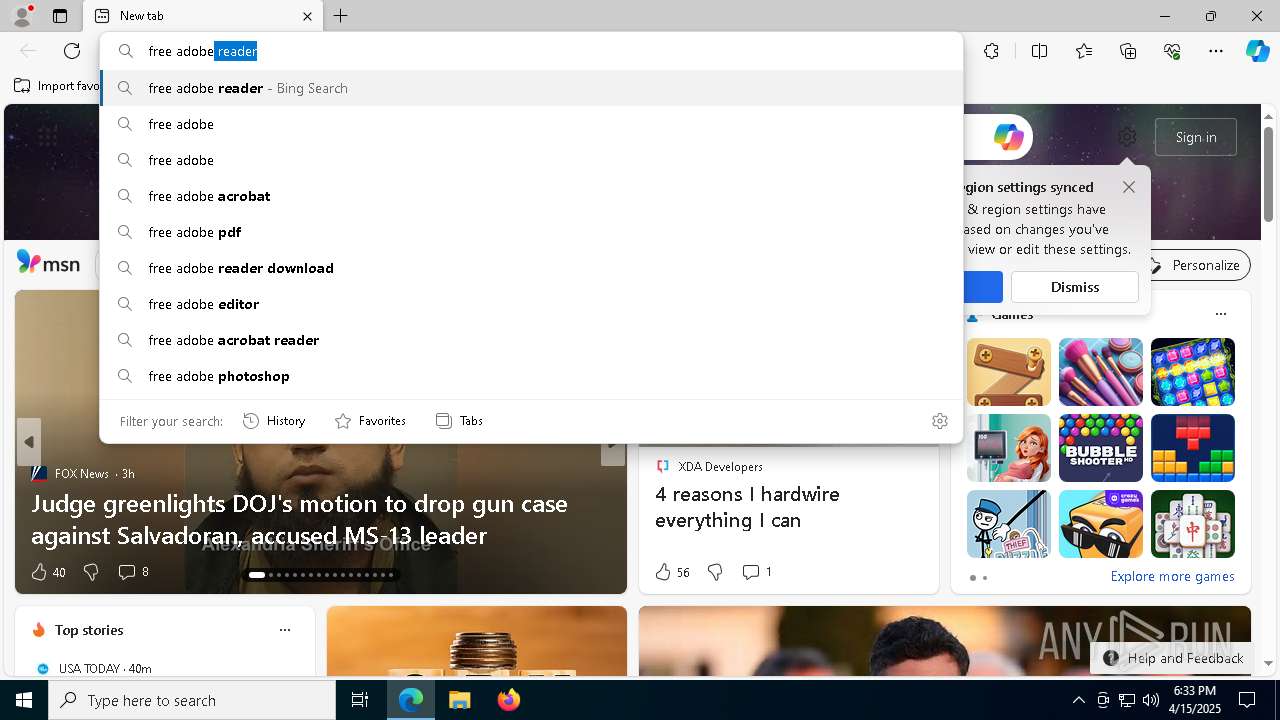
Task: Toggle Split screen view icon
Action: 1039,51
